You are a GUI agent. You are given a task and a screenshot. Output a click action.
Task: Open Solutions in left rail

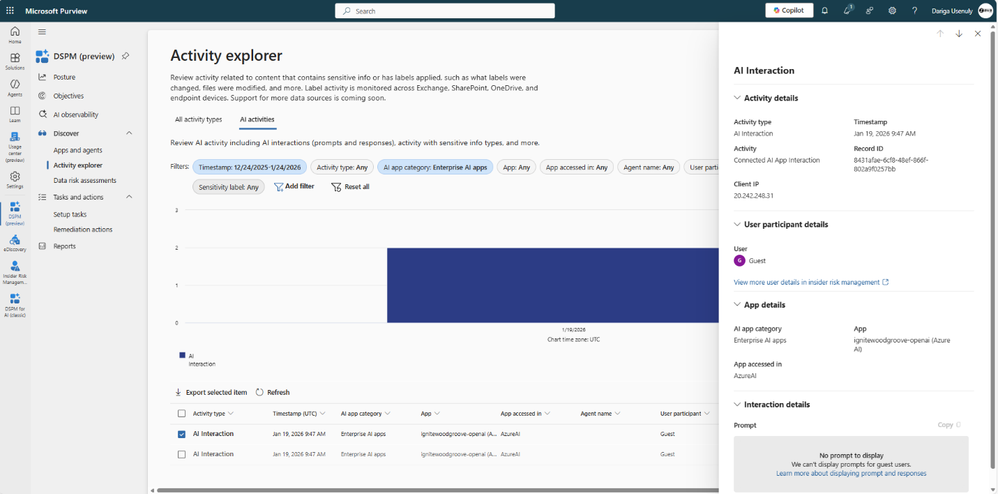tap(15, 61)
